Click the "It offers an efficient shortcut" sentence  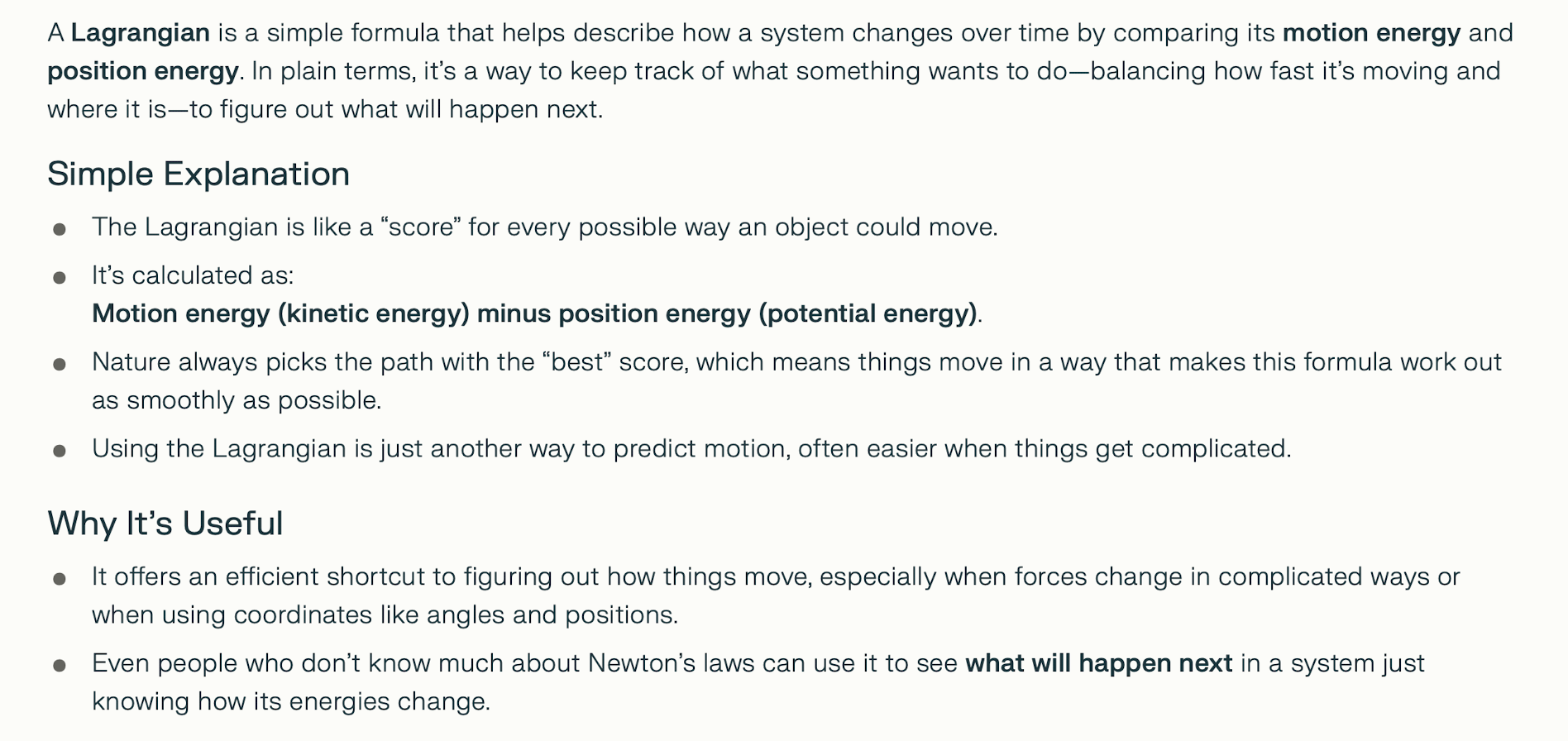pyautogui.click(x=775, y=576)
